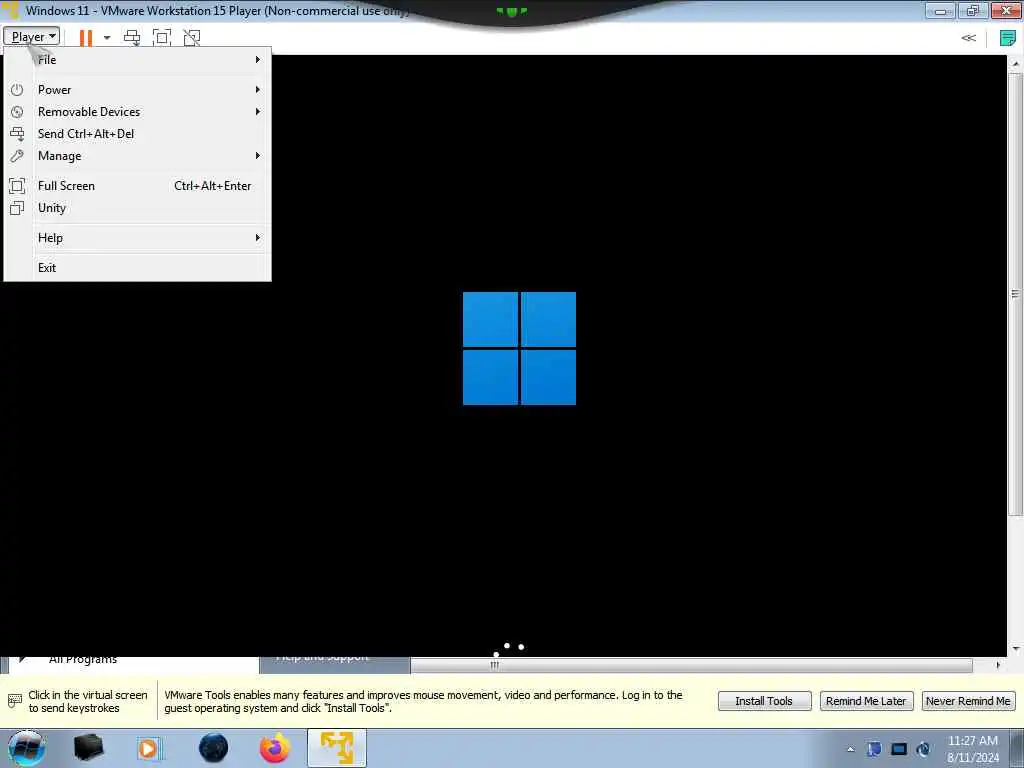Screen dimensions: 1024x768
Task: Click the scroll right arrow on horizontal scrollbar
Action: click(x=997, y=665)
